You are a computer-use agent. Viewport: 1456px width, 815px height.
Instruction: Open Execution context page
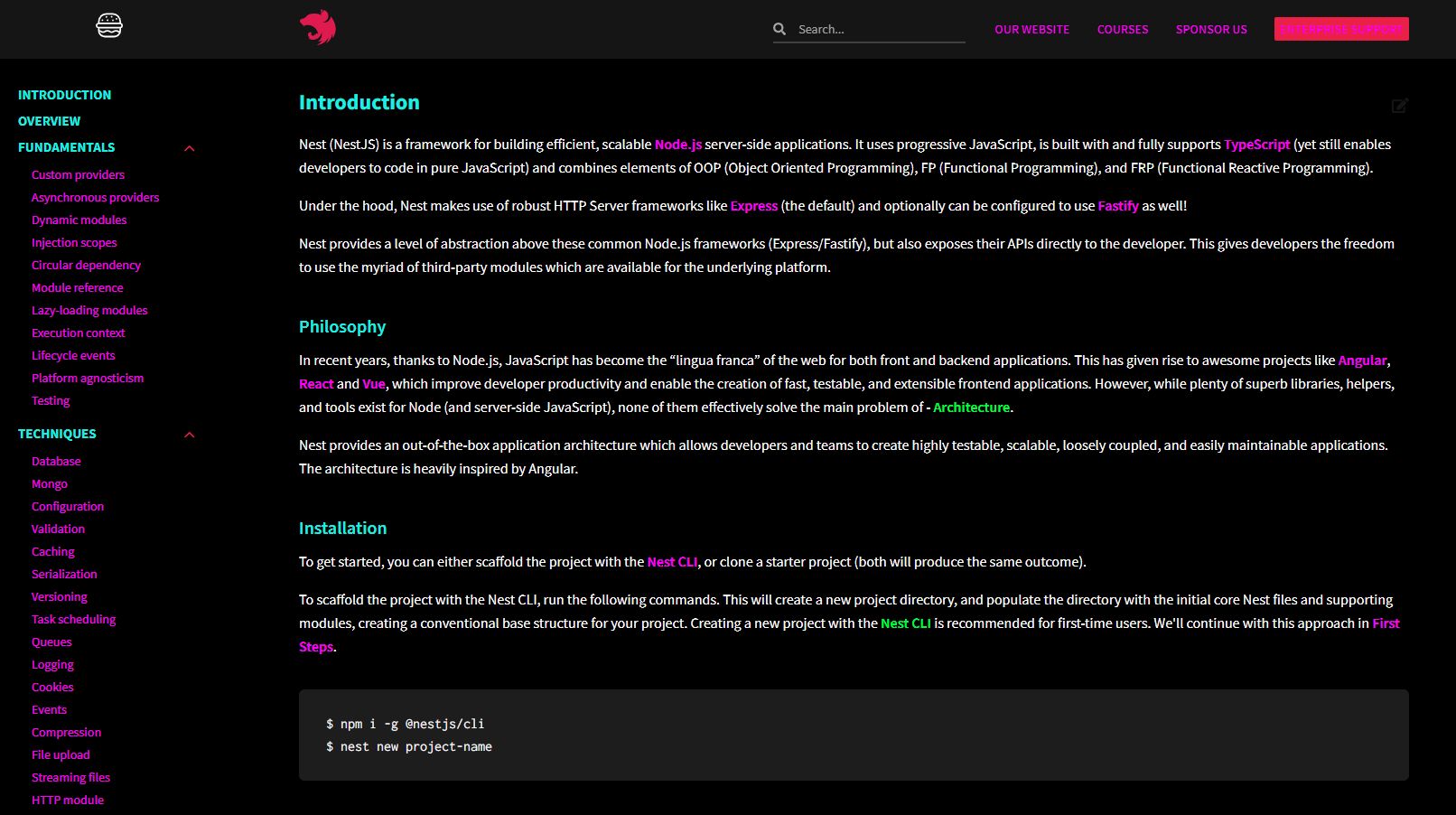[x=79, y=333]
